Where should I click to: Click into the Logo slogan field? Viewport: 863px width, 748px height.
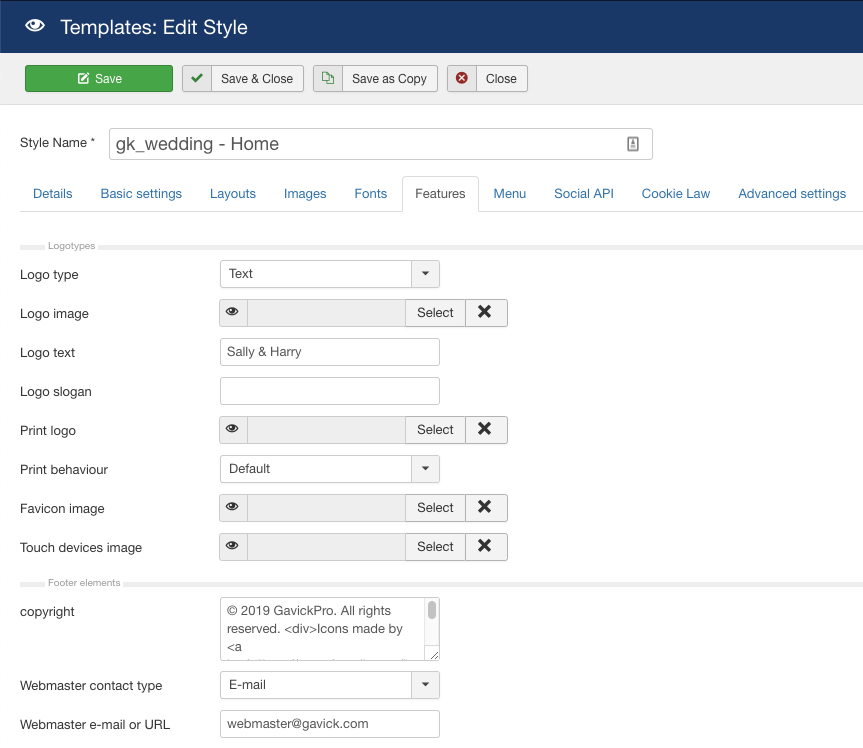point(330,391)
